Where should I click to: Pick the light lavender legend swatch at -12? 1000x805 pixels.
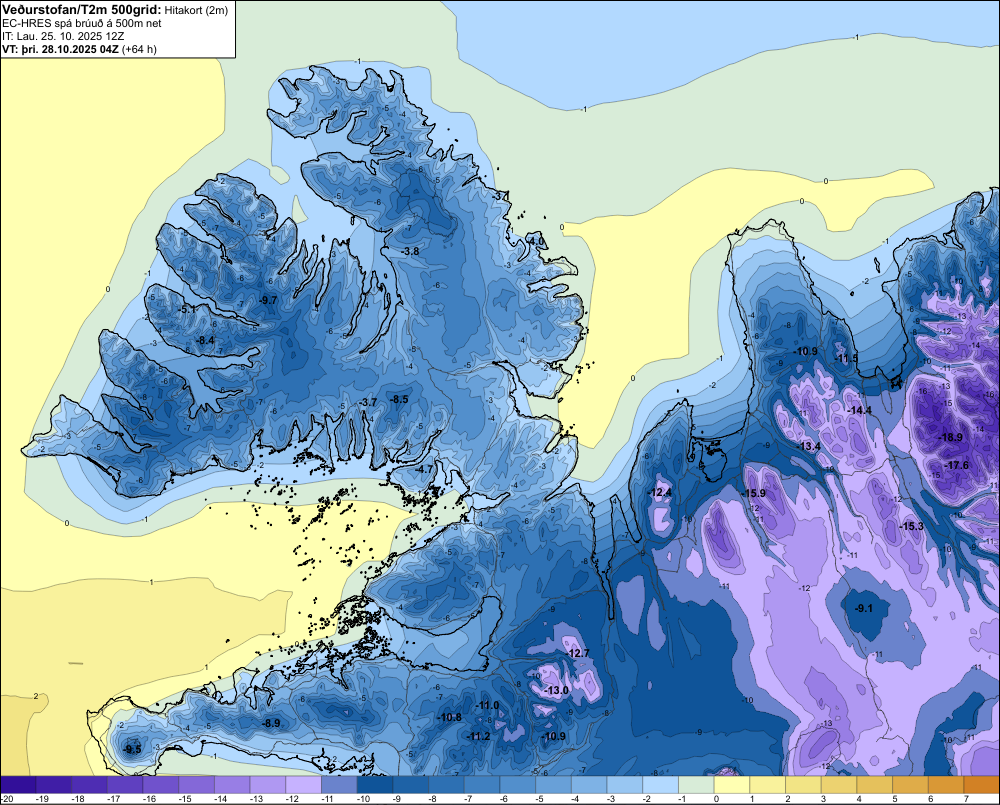click(304, 785)
